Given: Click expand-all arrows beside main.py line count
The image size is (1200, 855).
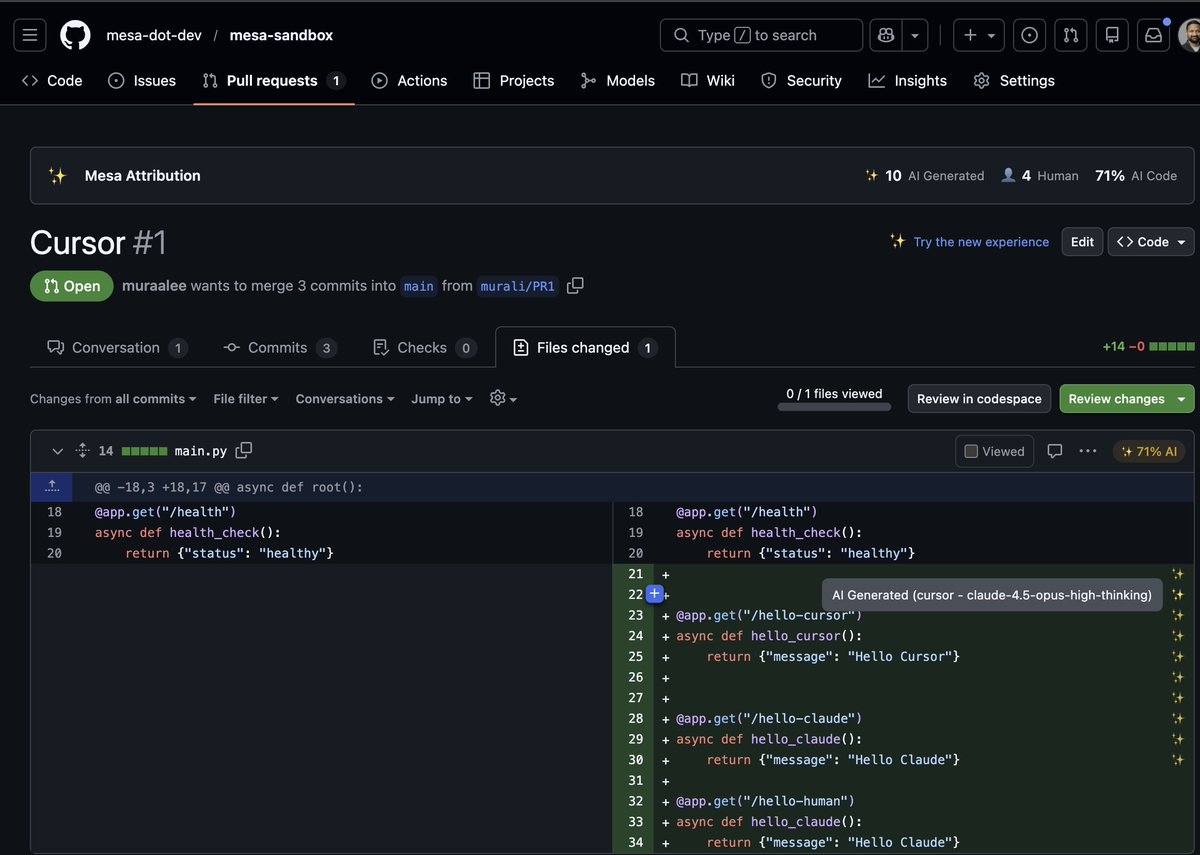Looking at the screenshot, I should pyautogui.click(x=83, y=452).
